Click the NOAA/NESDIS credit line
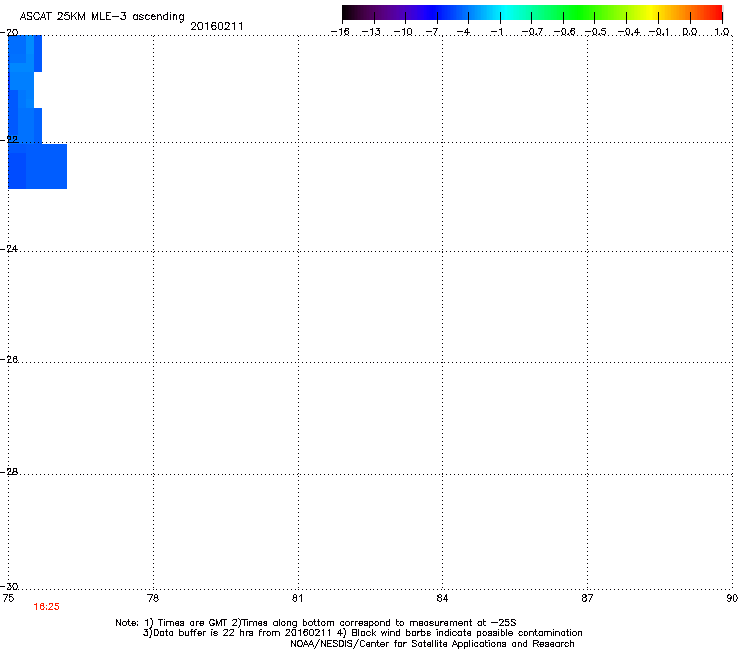 click(432, 644)
